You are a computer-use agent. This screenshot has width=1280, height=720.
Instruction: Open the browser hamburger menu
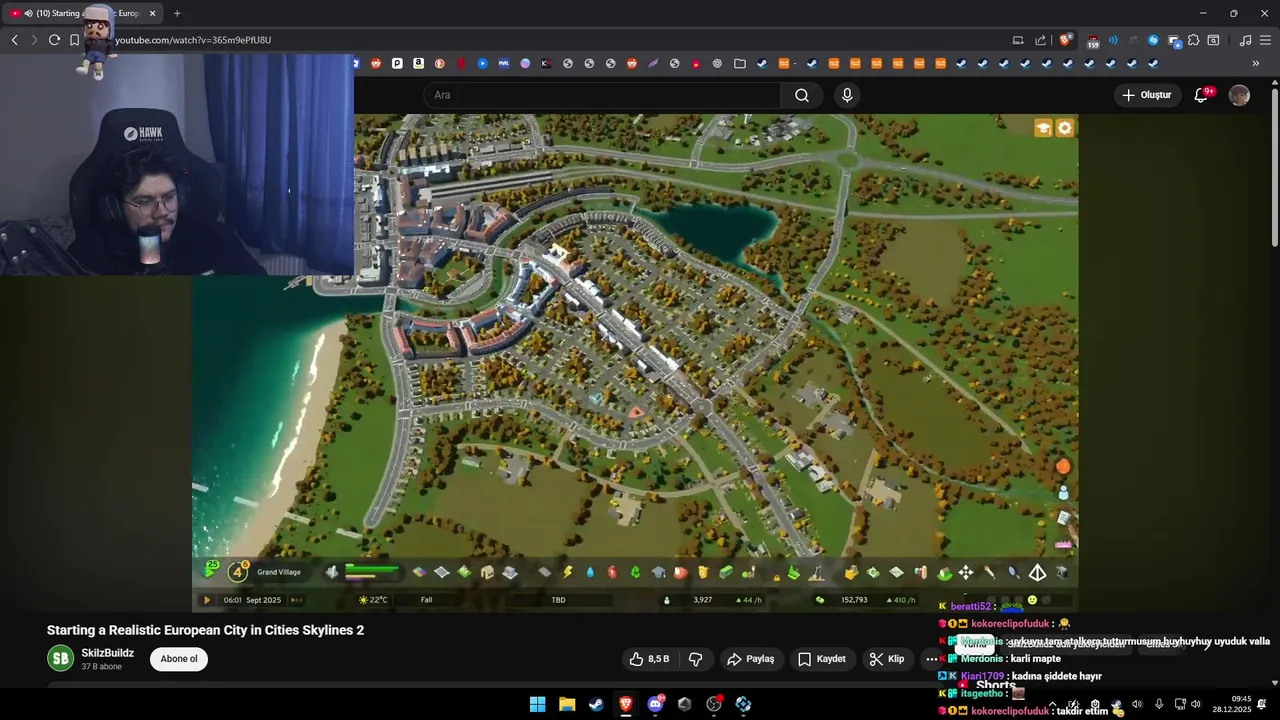[x=1267, y=40]
